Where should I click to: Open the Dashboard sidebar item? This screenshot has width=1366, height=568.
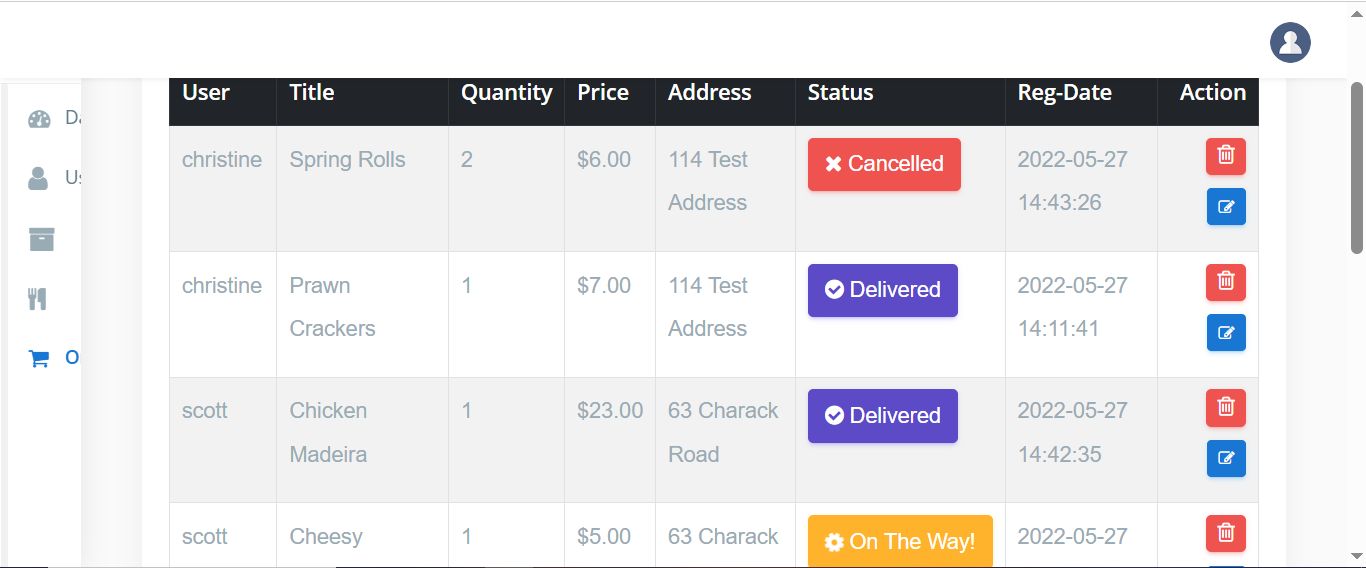(x=40, y=119)
